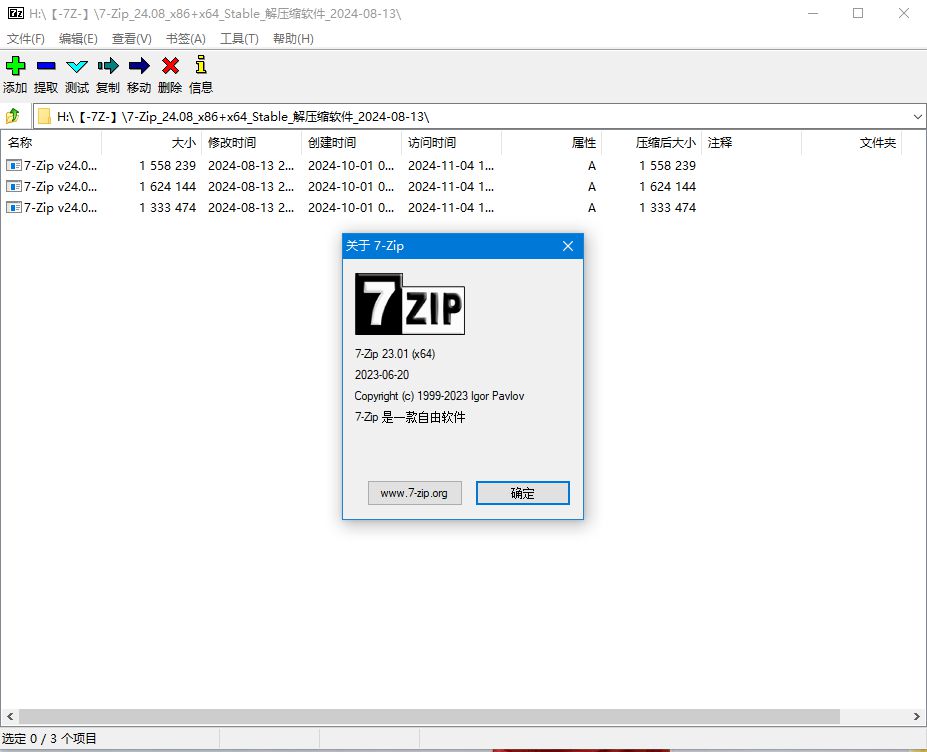Select the Copy (复制) arrow icon
The width and height of the screenshot is (927, 752).
[108, 66]
